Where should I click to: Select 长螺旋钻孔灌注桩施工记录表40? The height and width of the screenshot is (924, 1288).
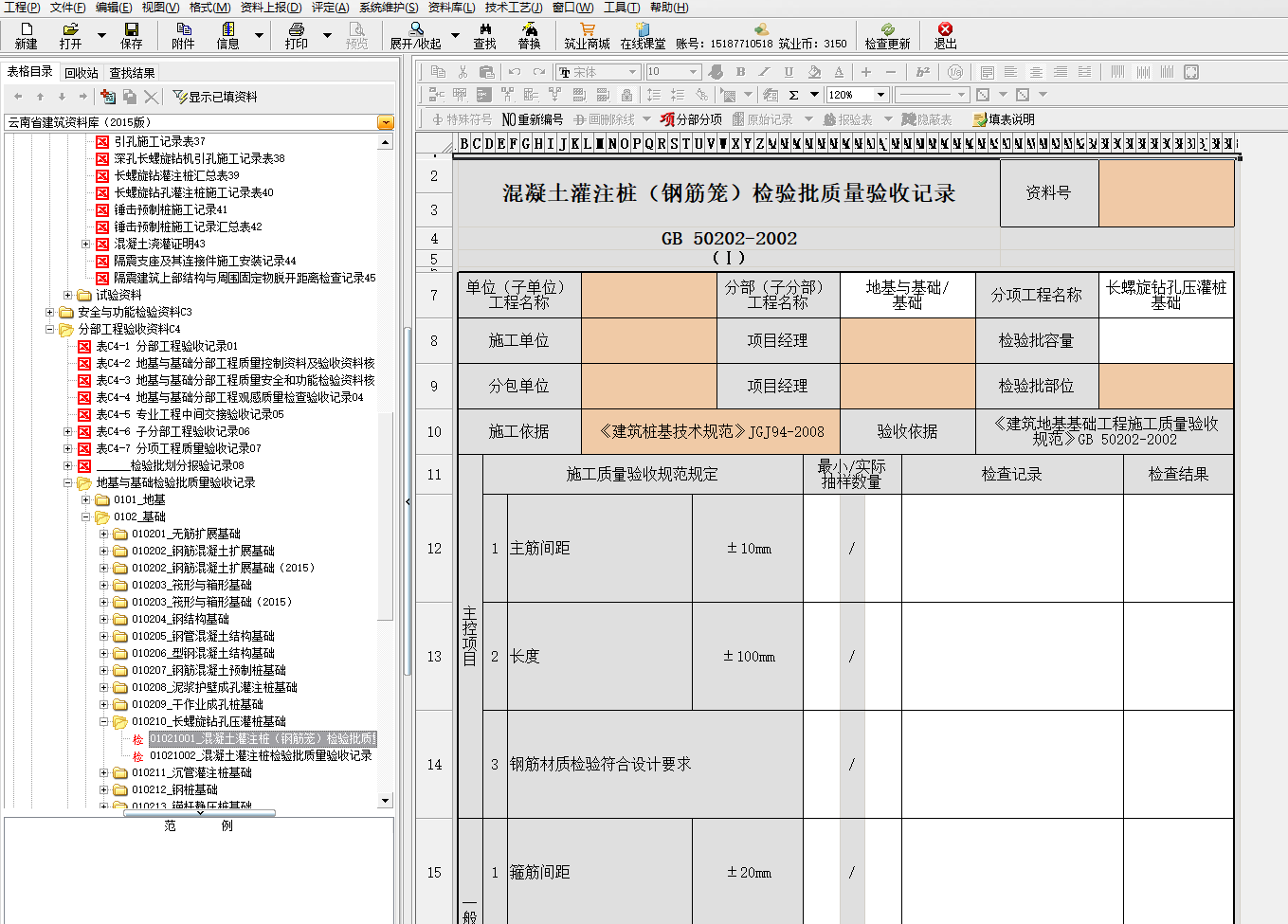tap(193, 192)
